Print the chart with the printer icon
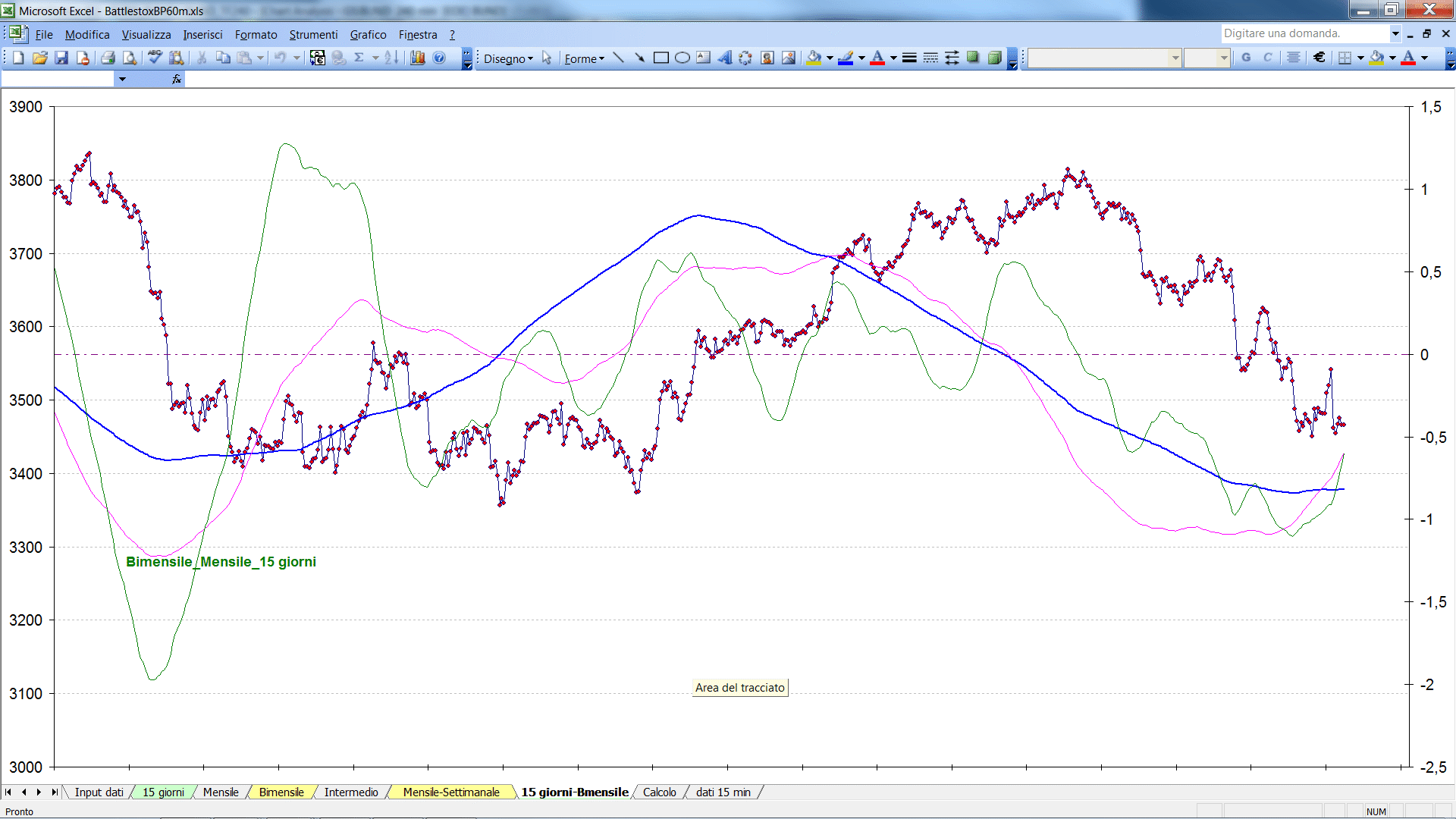1456x819 pixels. [108, 58]
